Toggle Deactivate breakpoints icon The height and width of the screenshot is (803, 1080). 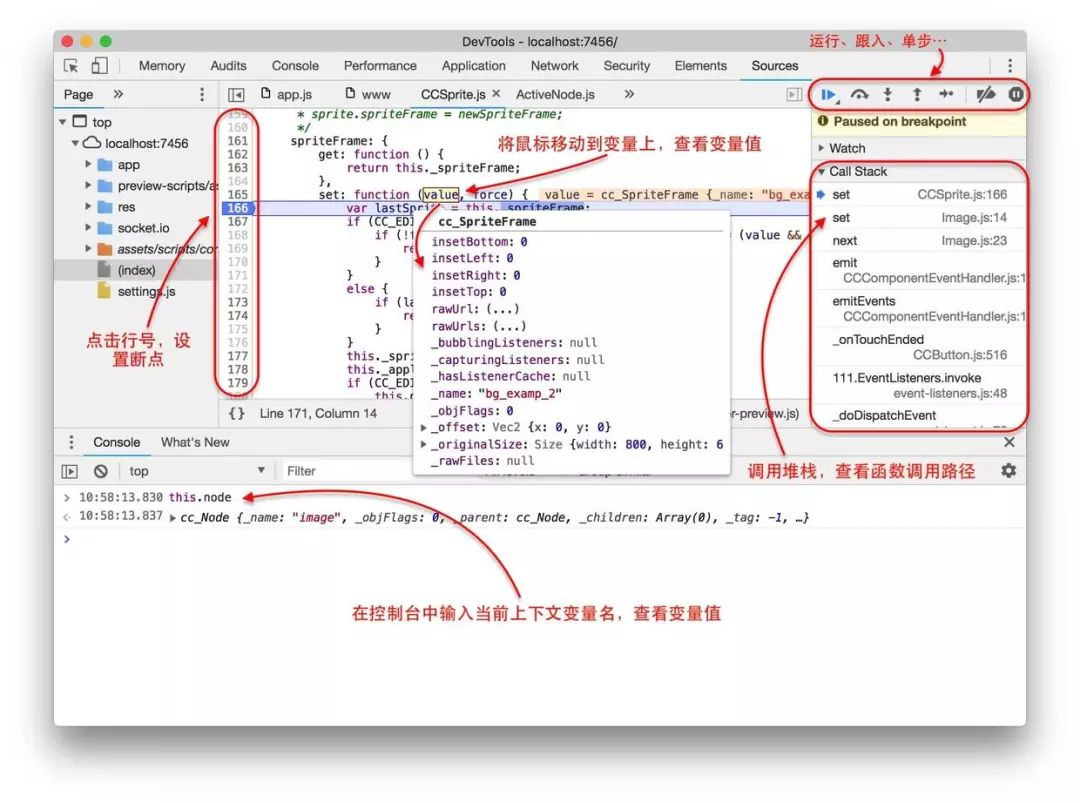pos(986,94)
